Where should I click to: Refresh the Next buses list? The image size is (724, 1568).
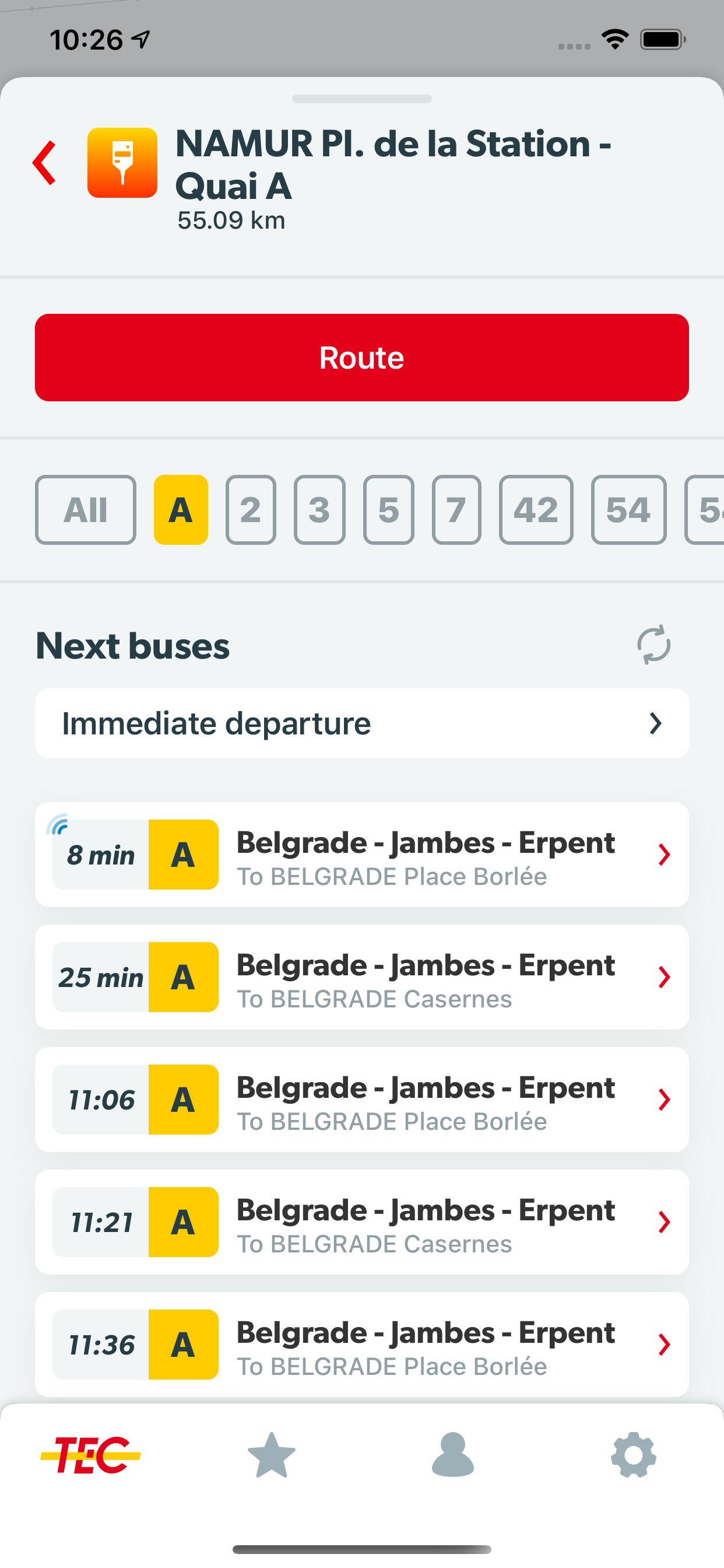coord(653,645)
